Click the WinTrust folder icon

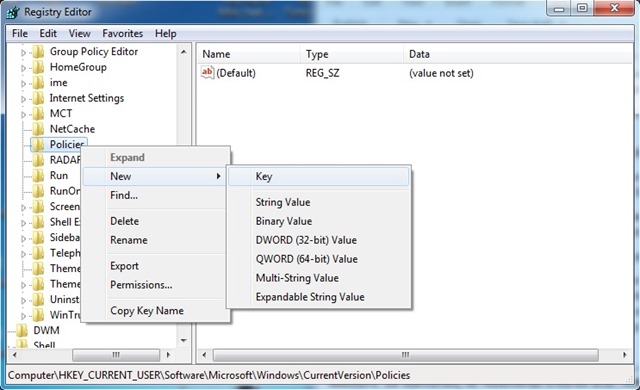point(38,315)
